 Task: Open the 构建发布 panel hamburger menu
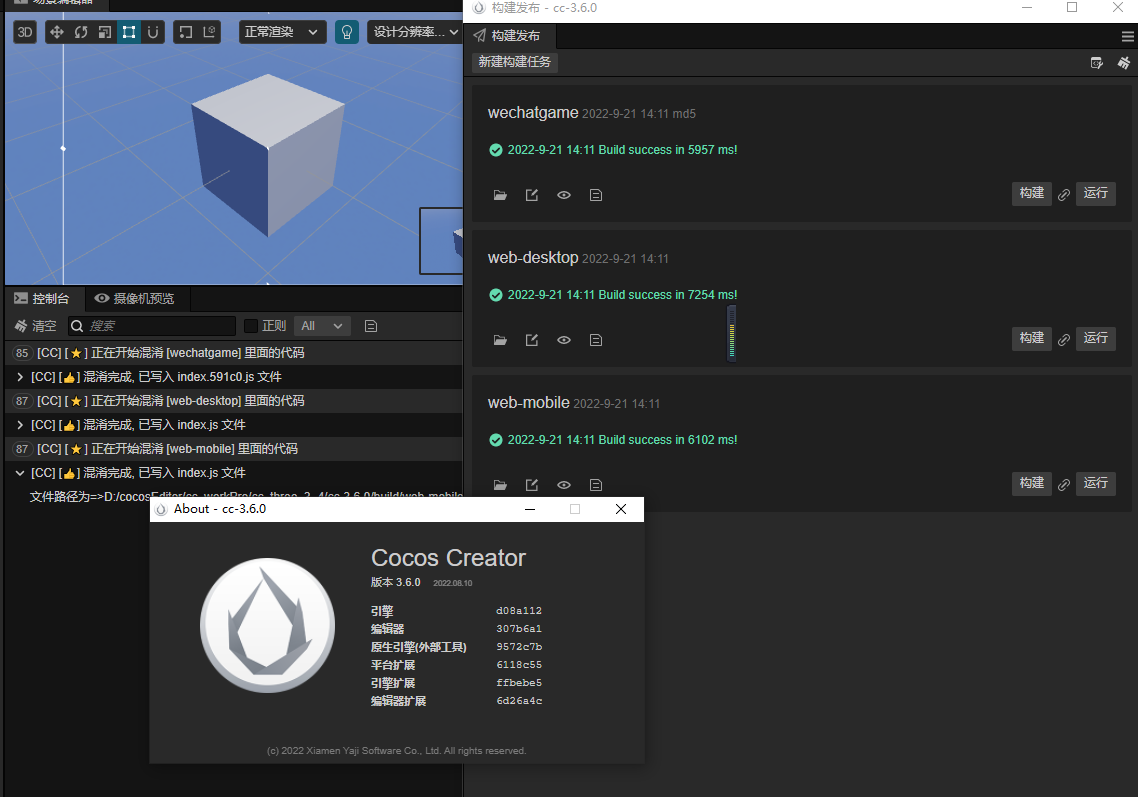1127,36
